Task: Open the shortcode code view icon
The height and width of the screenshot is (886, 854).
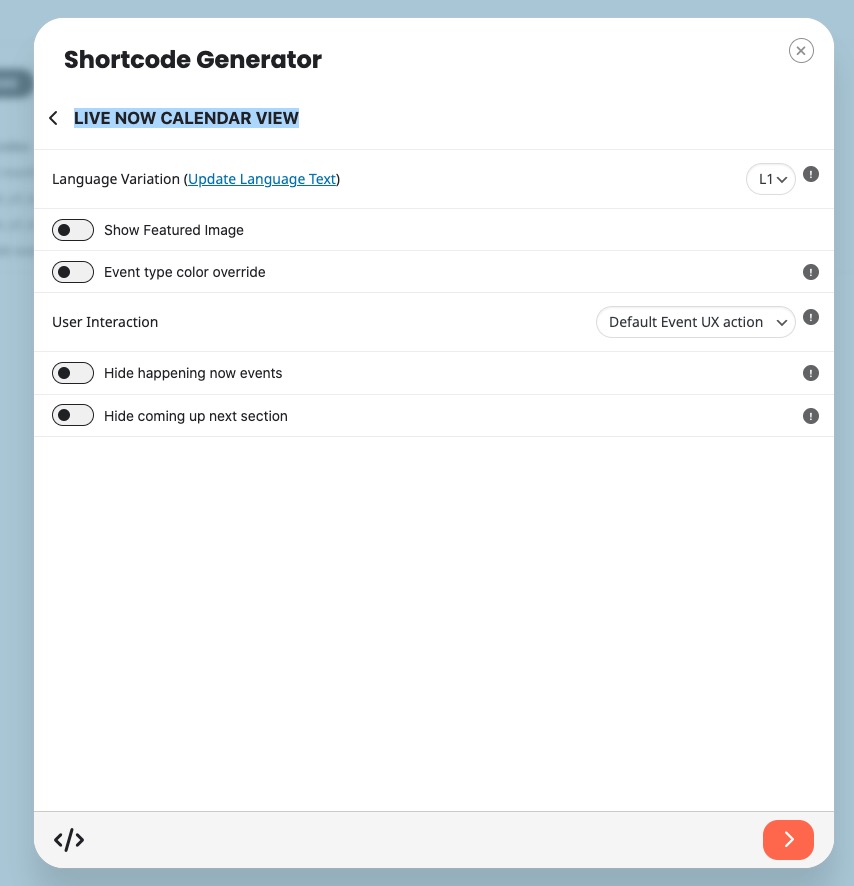Action: (x=69, y=840)
